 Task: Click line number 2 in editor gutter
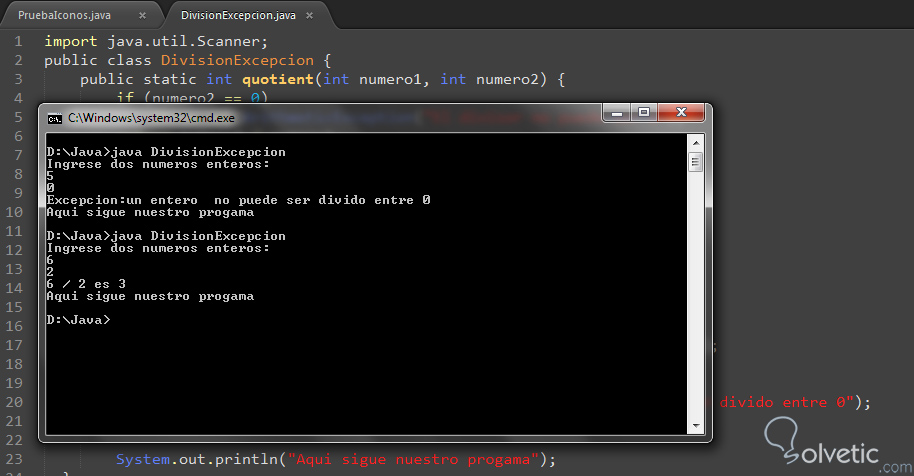pyautogui.click(x=18, y=61)
